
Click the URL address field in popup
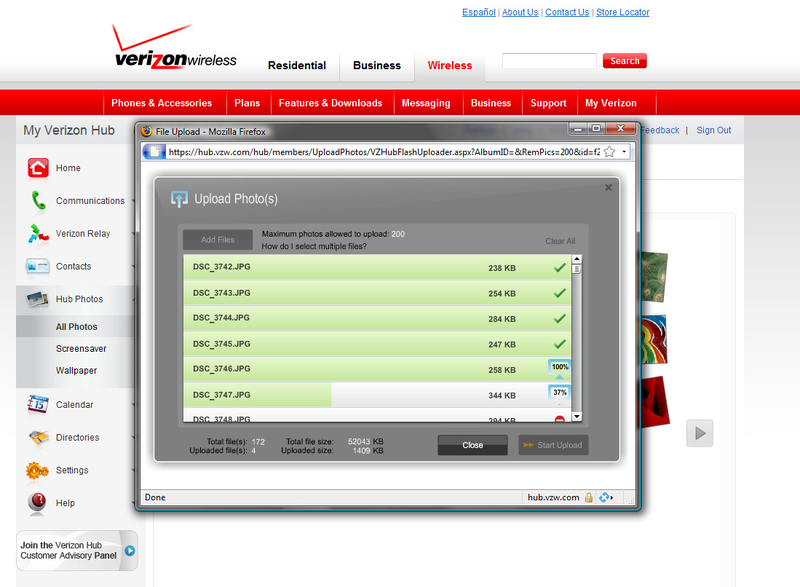(384, 152)
